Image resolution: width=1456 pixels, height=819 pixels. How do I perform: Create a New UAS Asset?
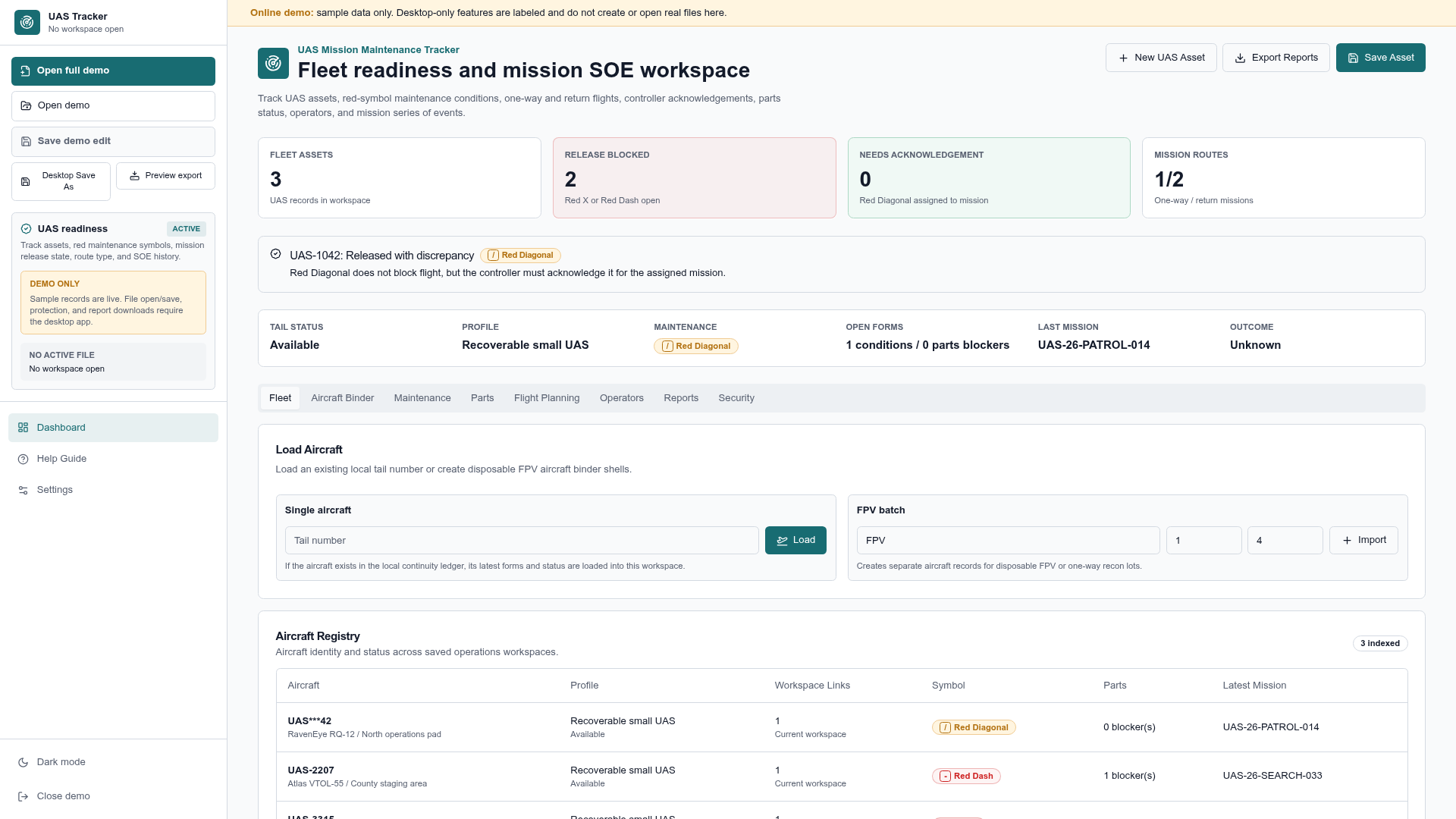[x=1161, y=58]
